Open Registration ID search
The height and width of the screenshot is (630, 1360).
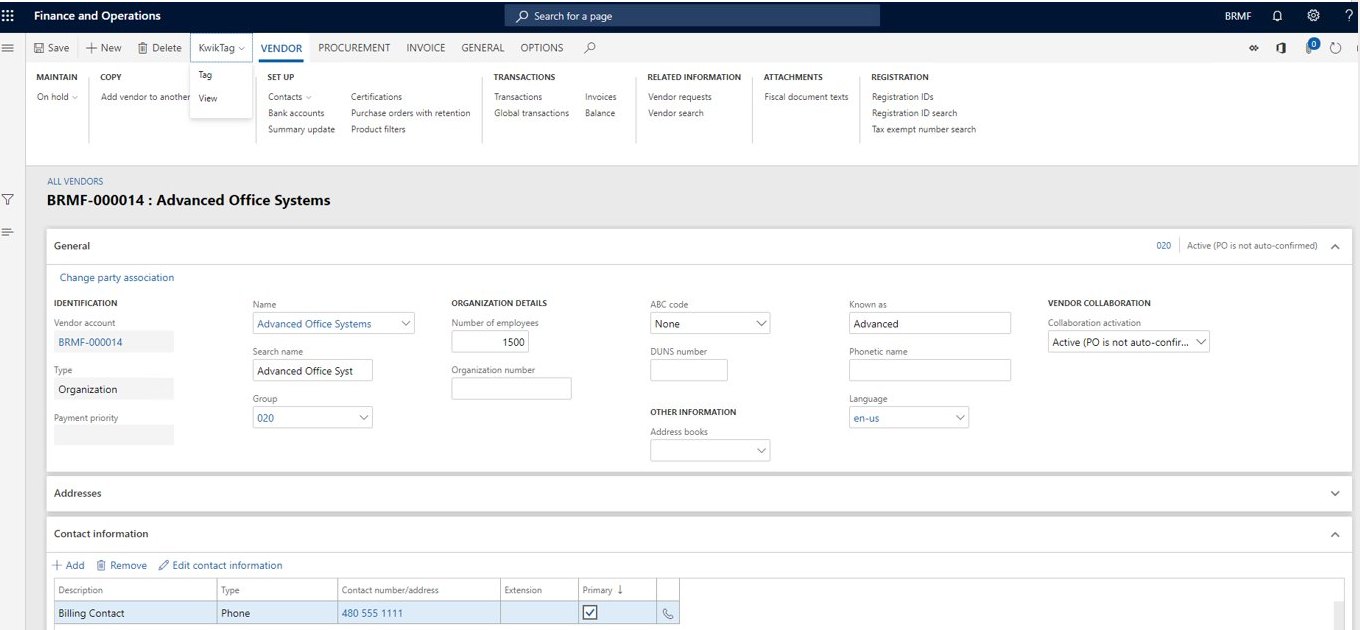pyautogui.click(x=914, y=113)
